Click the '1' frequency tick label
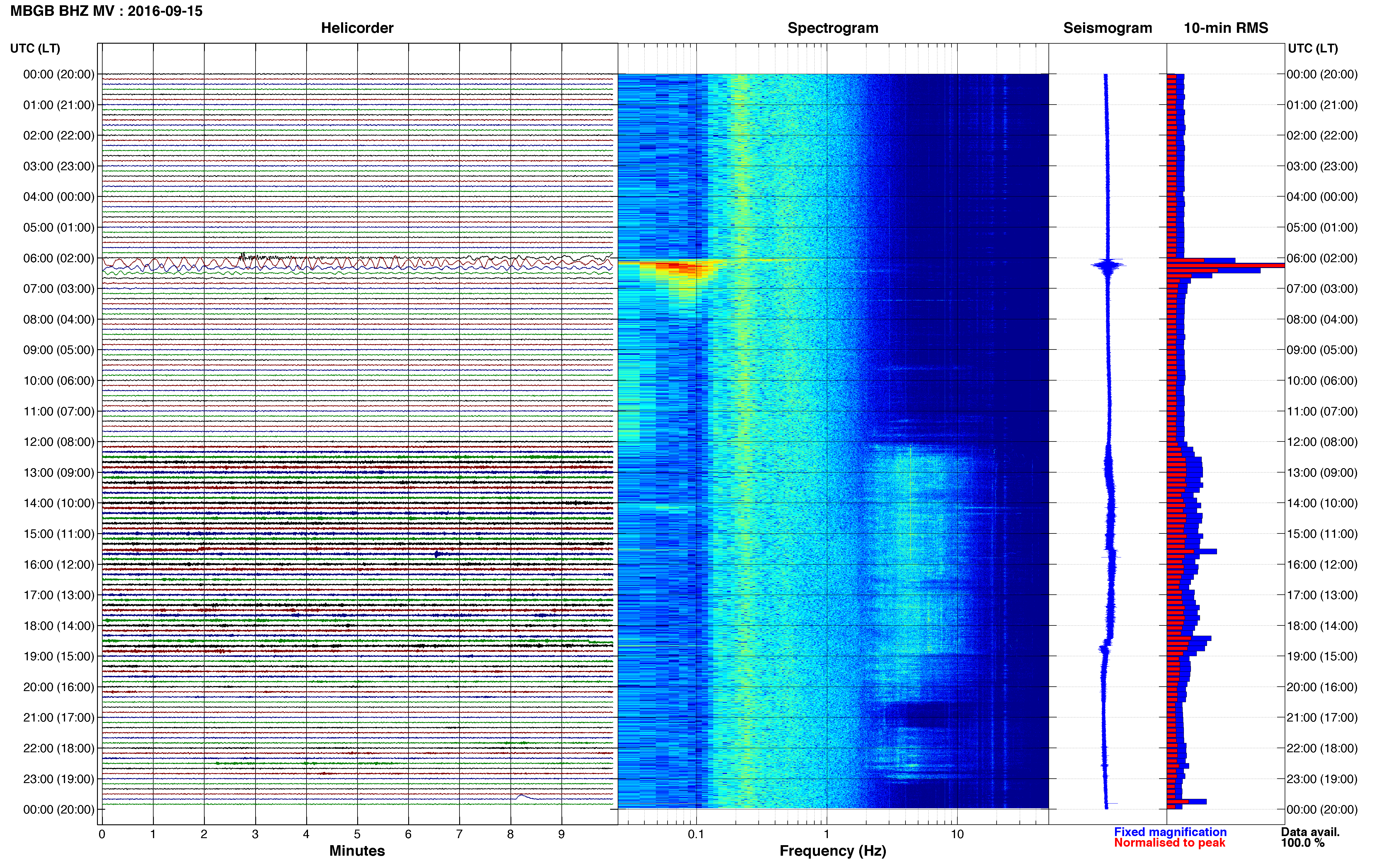Image resolution: width=1389 pixels, height=868 pixels. [x=826, y=834]
